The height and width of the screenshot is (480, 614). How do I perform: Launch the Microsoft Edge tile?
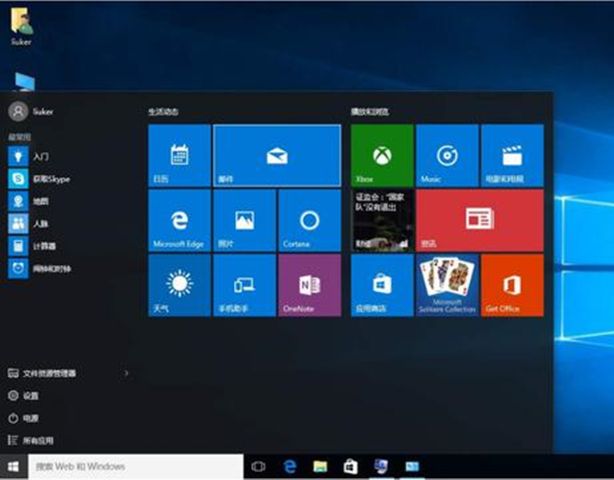click(179, 220)
